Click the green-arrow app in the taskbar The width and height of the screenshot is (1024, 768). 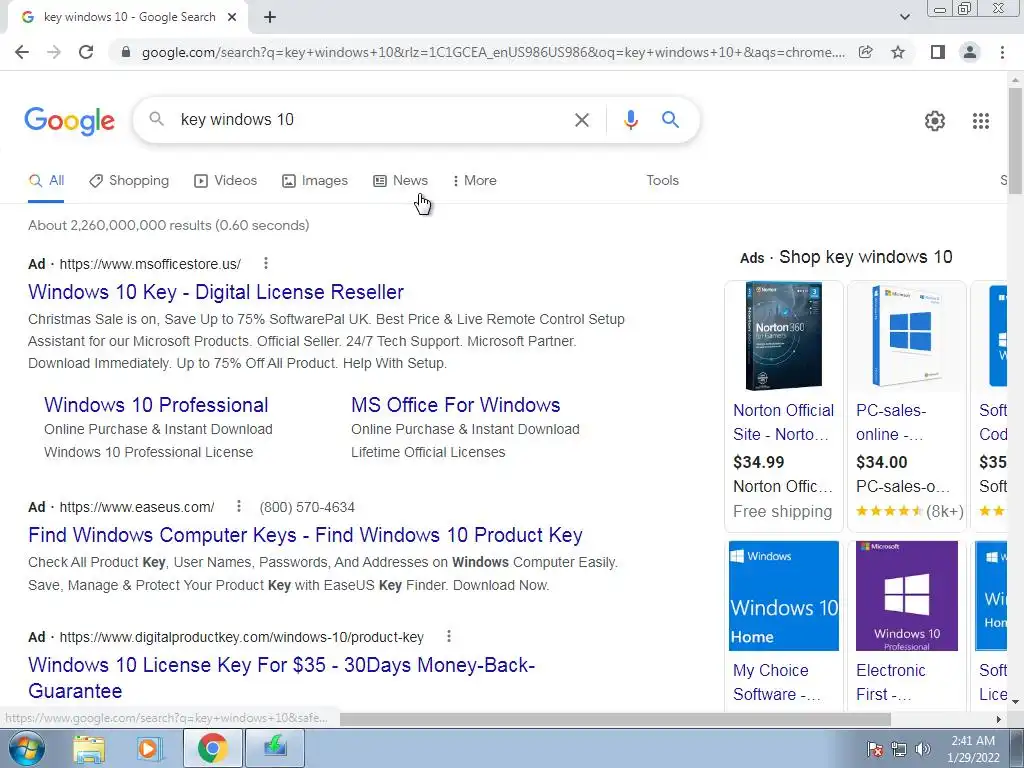tap(275, 748)
